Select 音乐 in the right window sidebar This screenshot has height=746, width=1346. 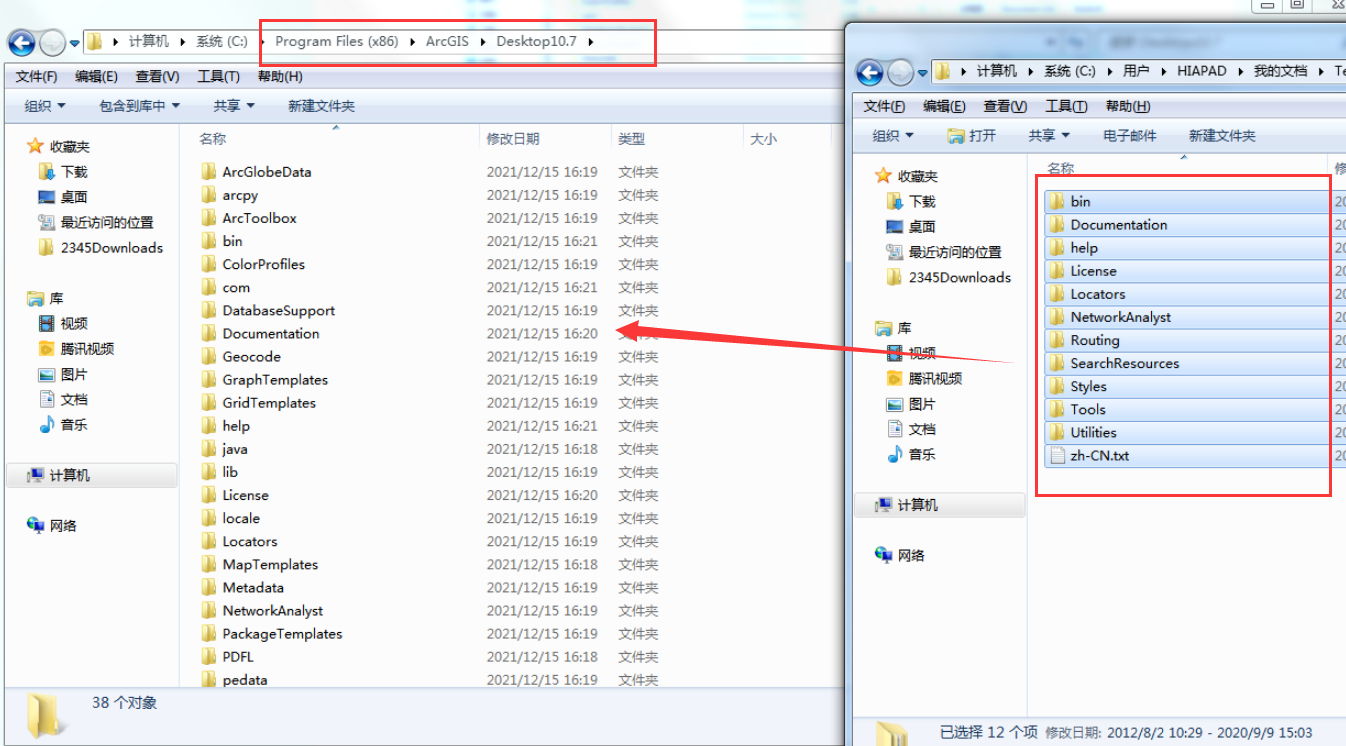[911, 454]
